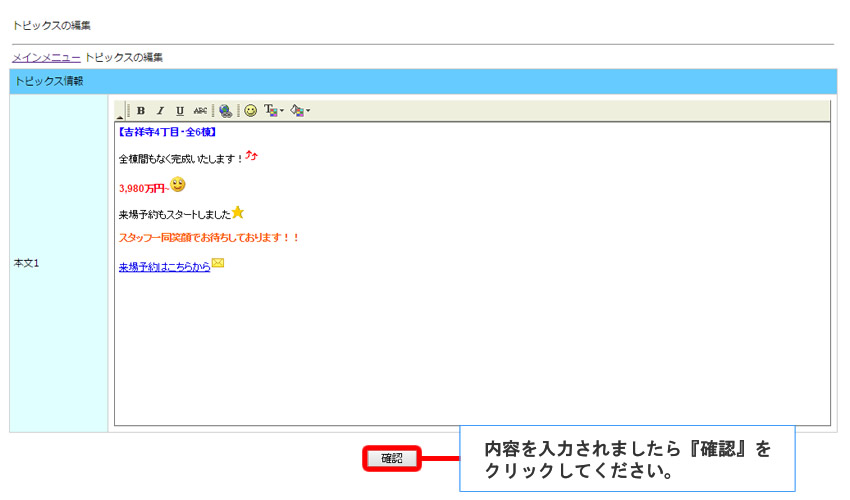
Task: Follow the 来場予約はこちらから link
Action: tap(164, 267)
